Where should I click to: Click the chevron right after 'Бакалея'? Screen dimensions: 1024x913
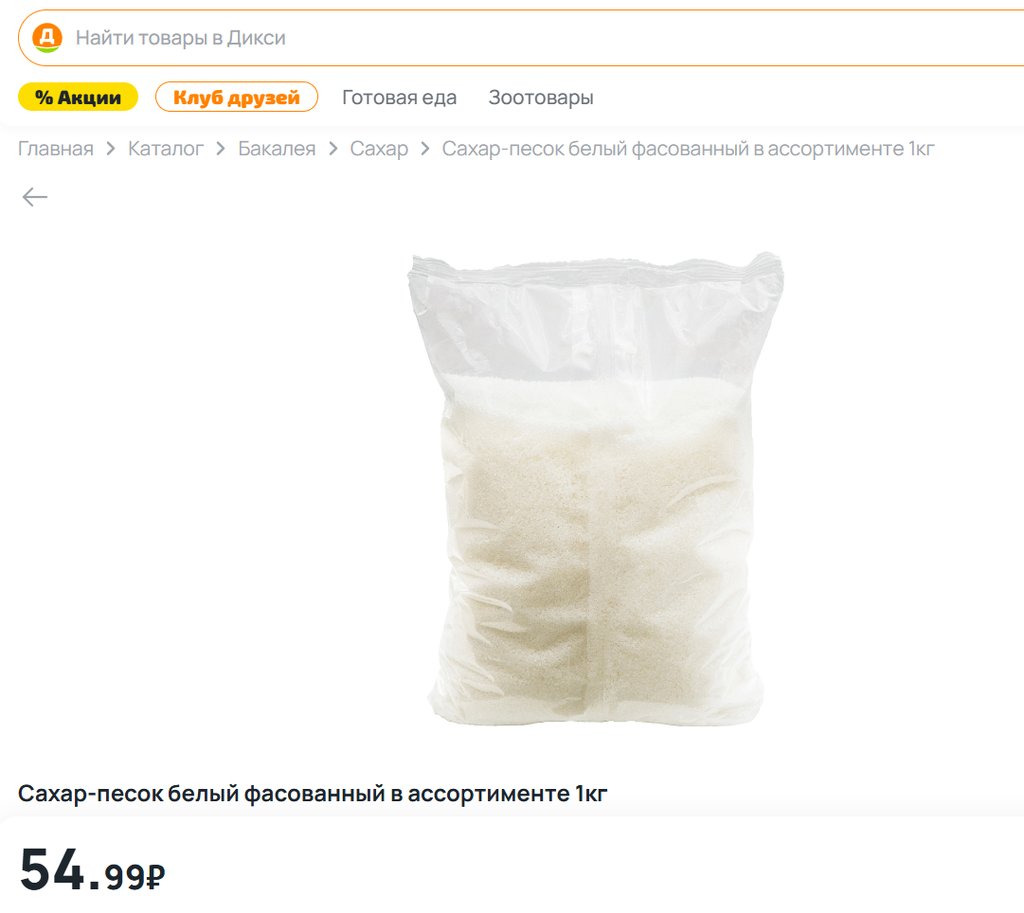333,149
